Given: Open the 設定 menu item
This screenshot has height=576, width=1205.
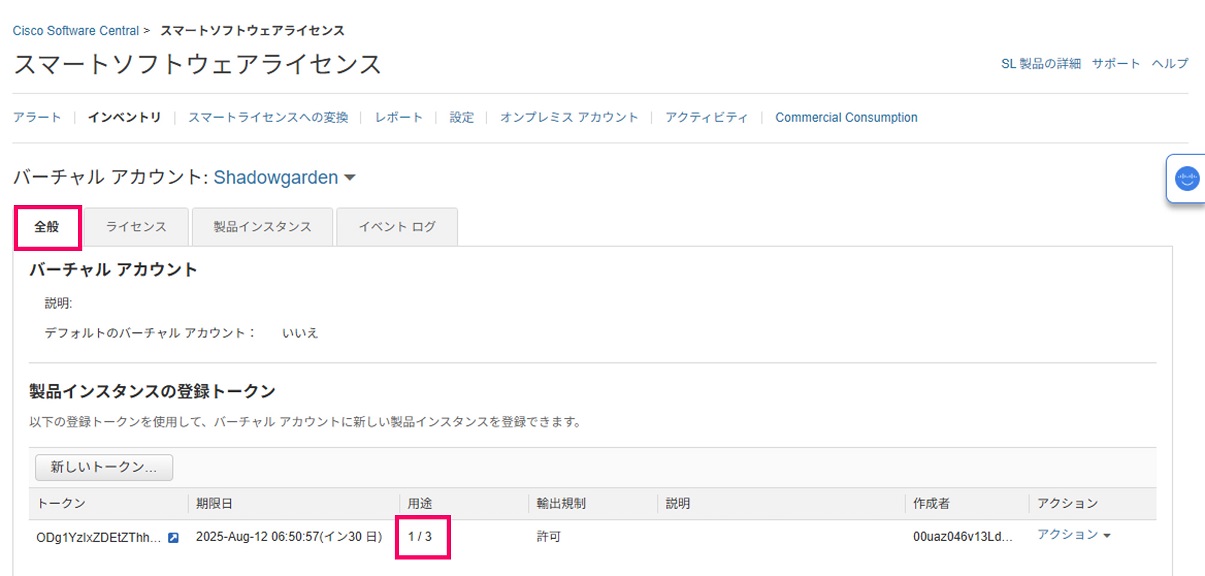Looking at the screenshot, I should tap(462, 117).
